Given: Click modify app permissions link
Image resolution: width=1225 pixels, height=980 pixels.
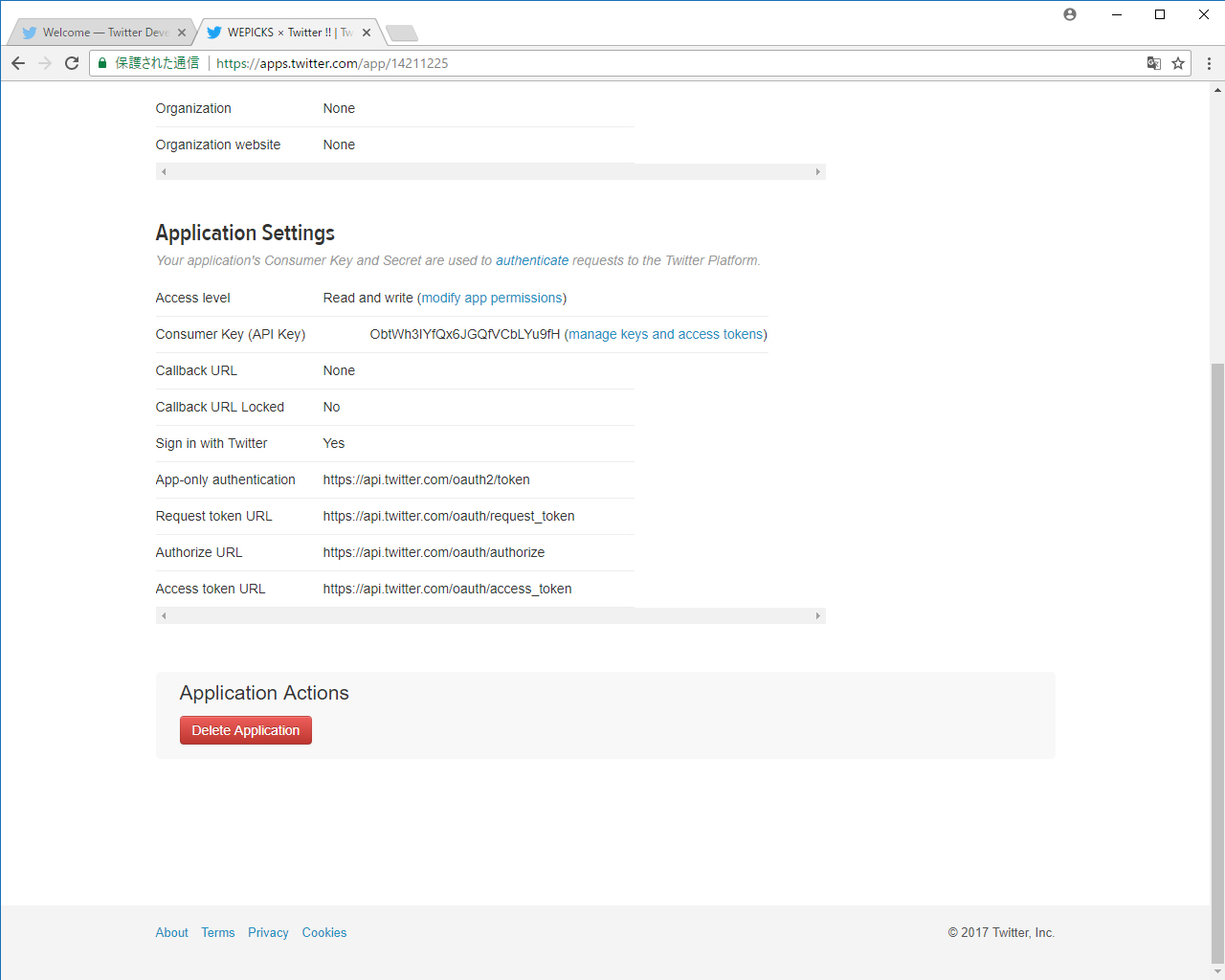Looking at the screenshot, I should (x=492, y=298).
